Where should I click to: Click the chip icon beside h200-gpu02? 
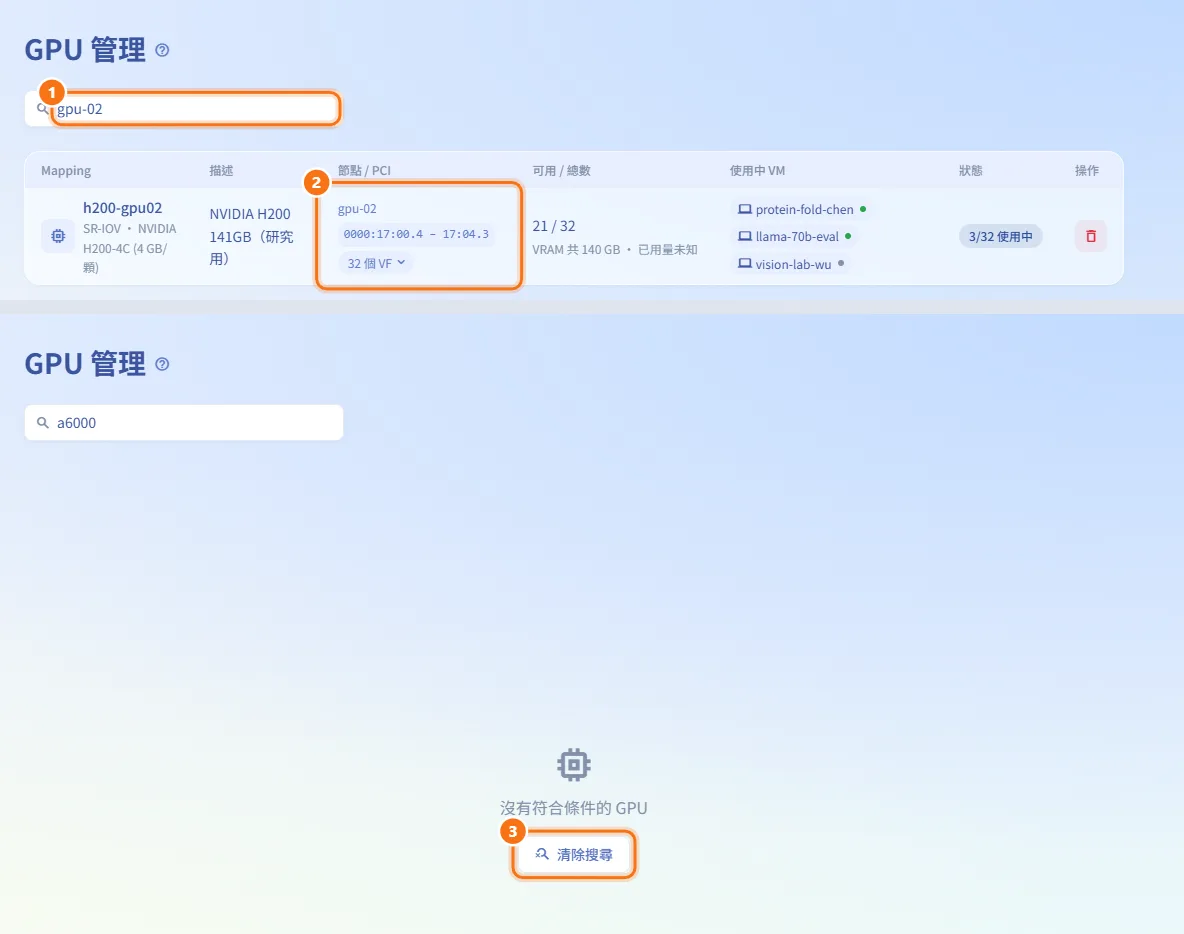point(58,236)
